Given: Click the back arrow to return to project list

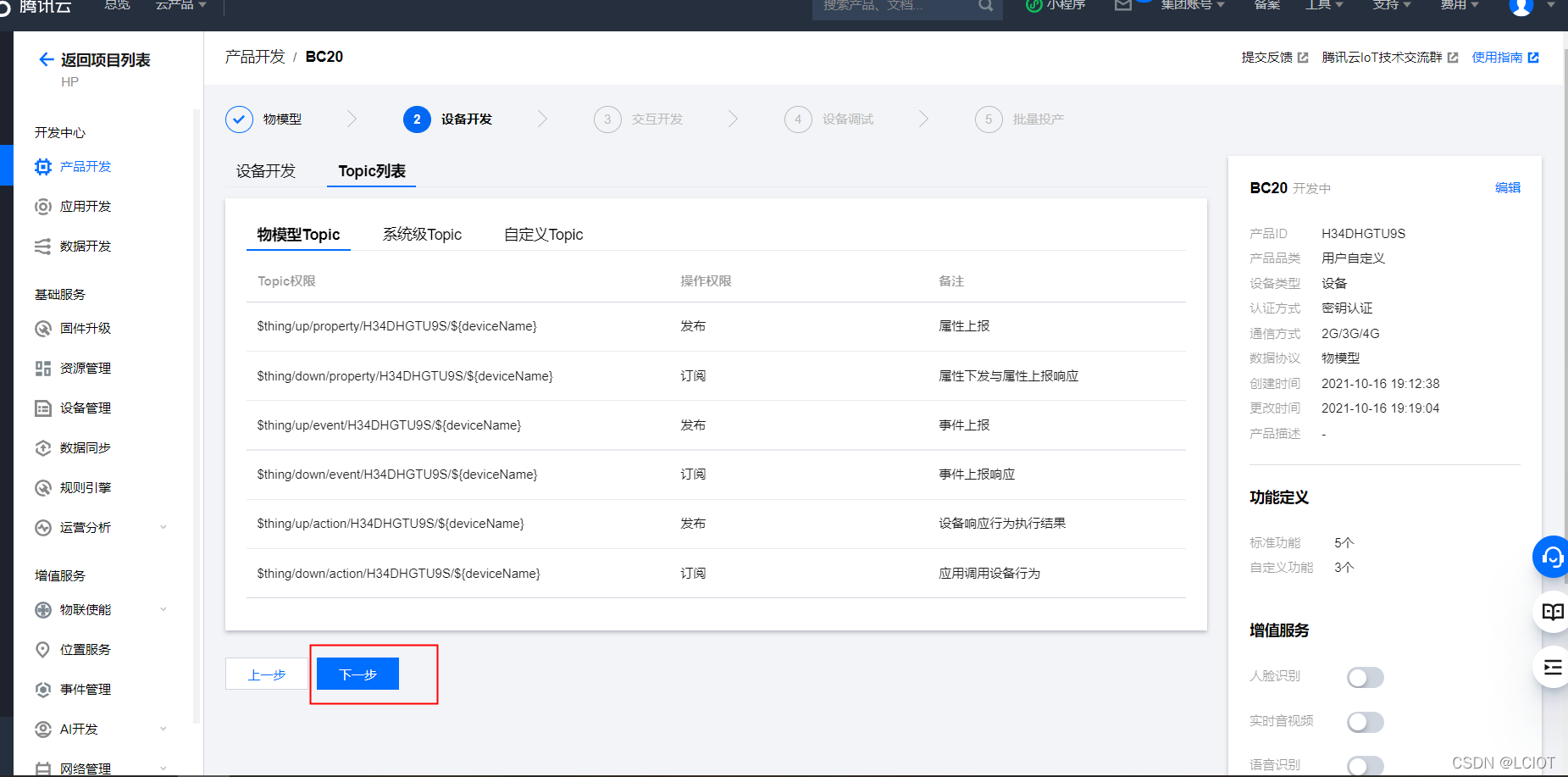Looking at the screenshot, I should (x=47, y=59).
